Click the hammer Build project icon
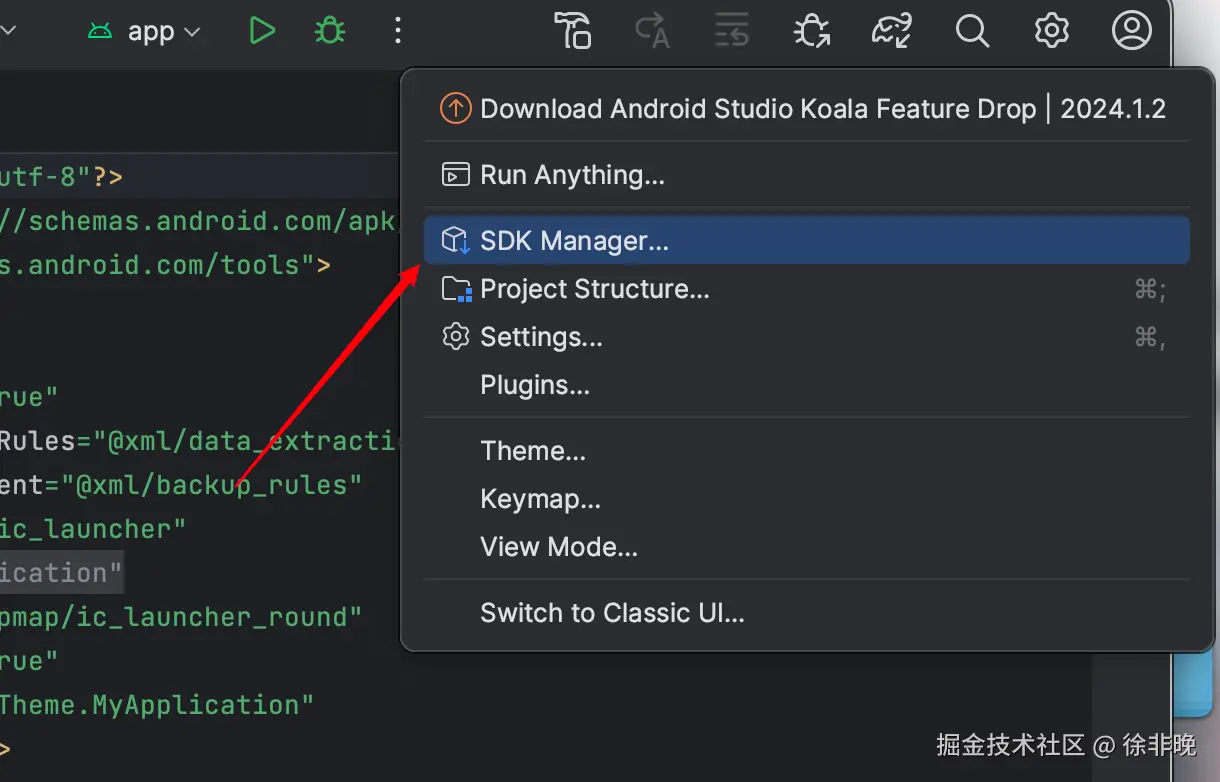The width and height of the screenshot is (1220, 782). tap(573, 31)
